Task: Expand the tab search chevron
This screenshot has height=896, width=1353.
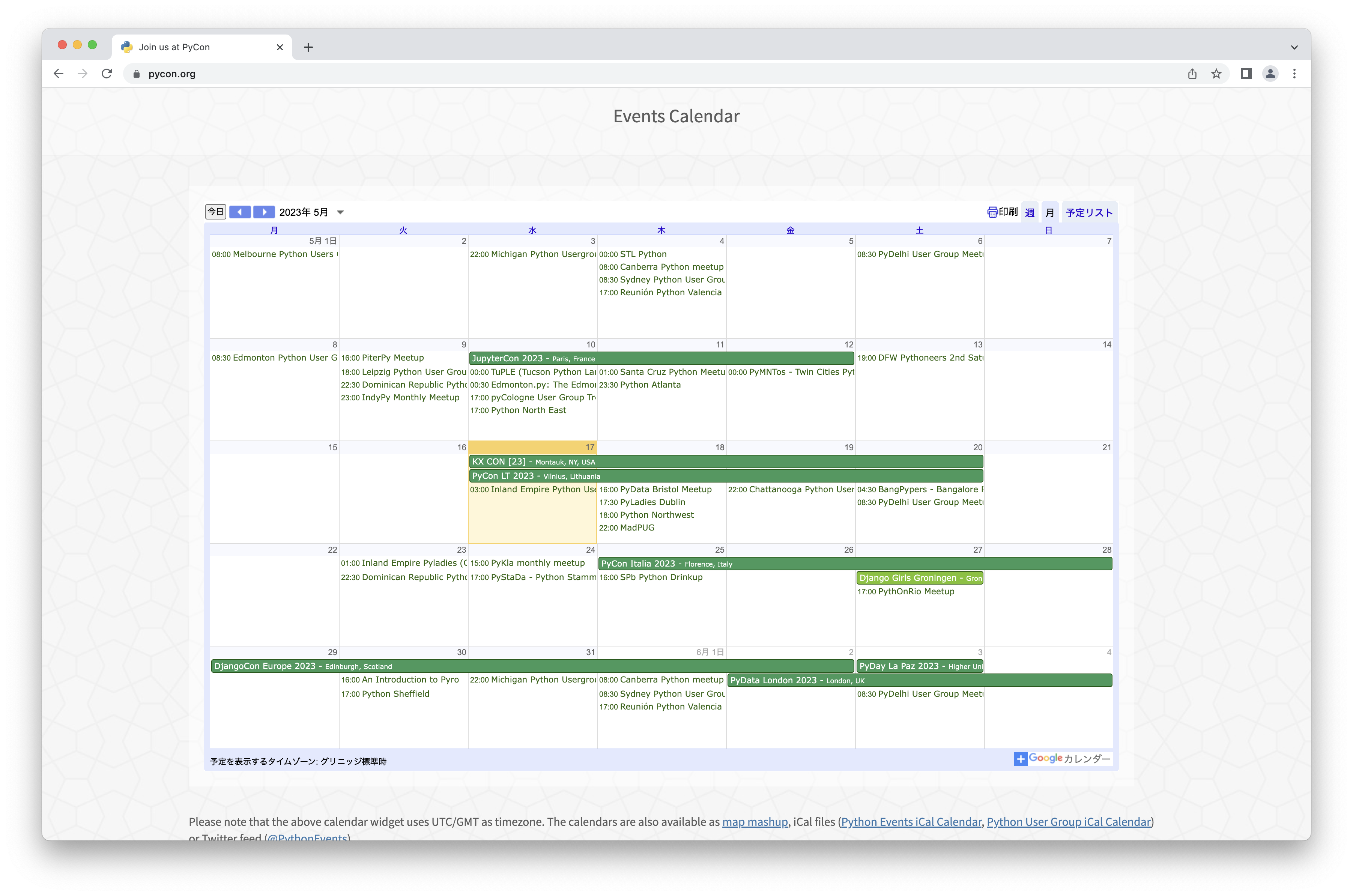Action: 1294,47
